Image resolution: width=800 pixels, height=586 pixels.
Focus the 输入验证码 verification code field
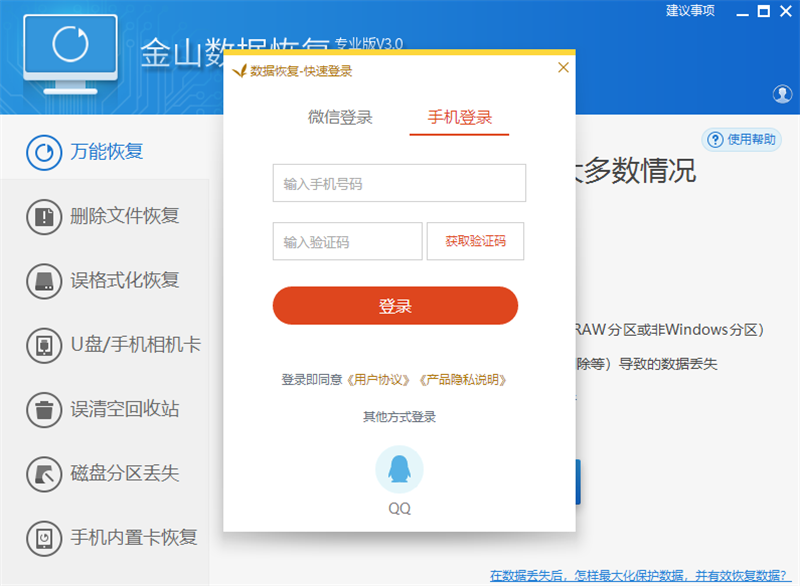point(347,241)
